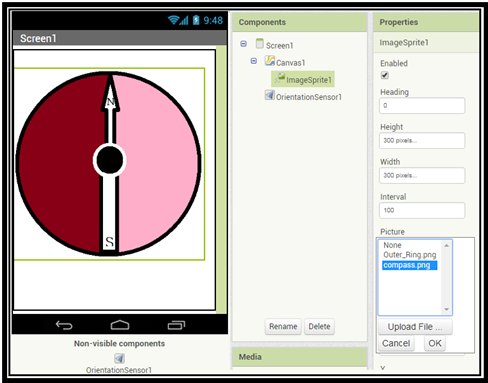Select the Canvas1 component icon
Viewport: 488px width, 383px height.
point(270,61)
